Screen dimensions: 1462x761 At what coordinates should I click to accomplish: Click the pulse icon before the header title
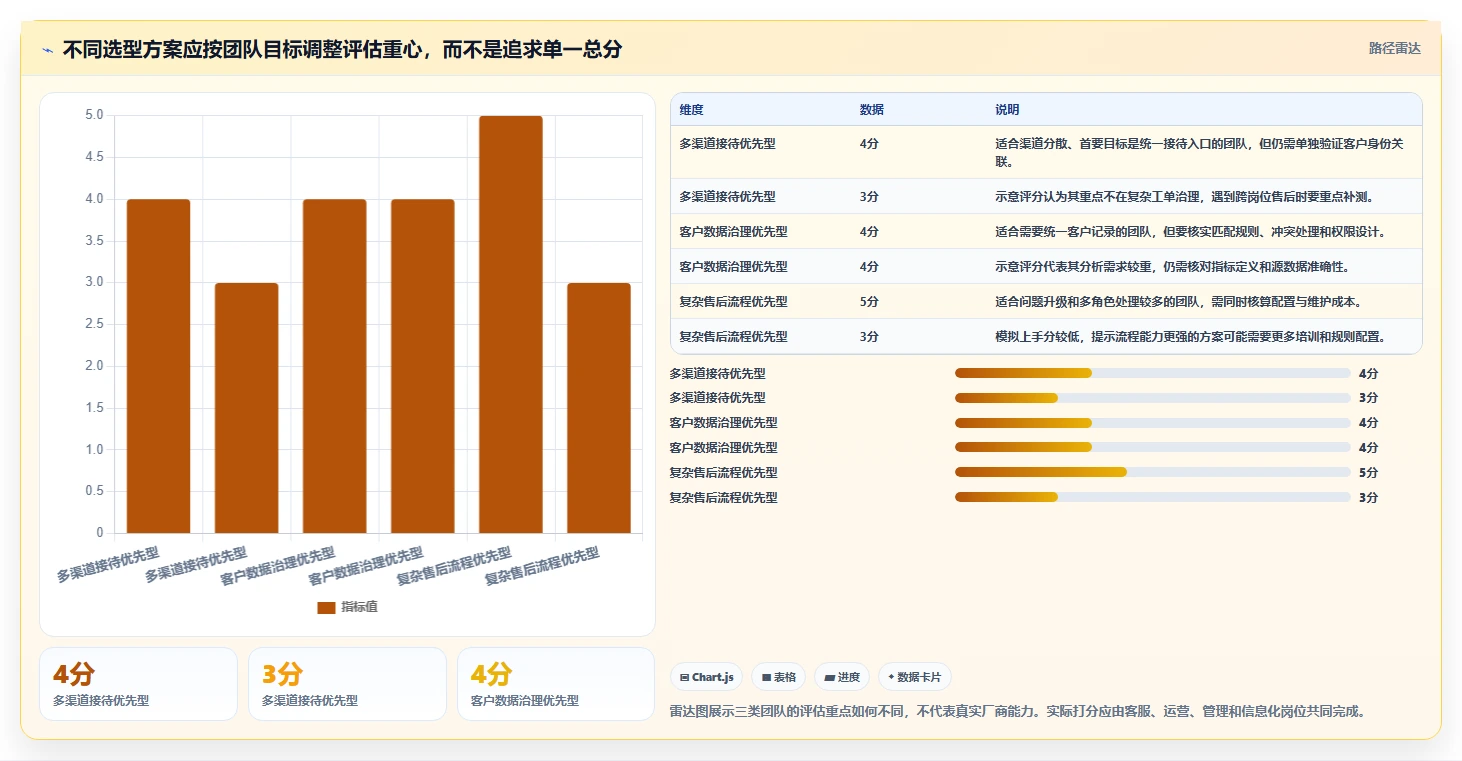coord(48,50)
